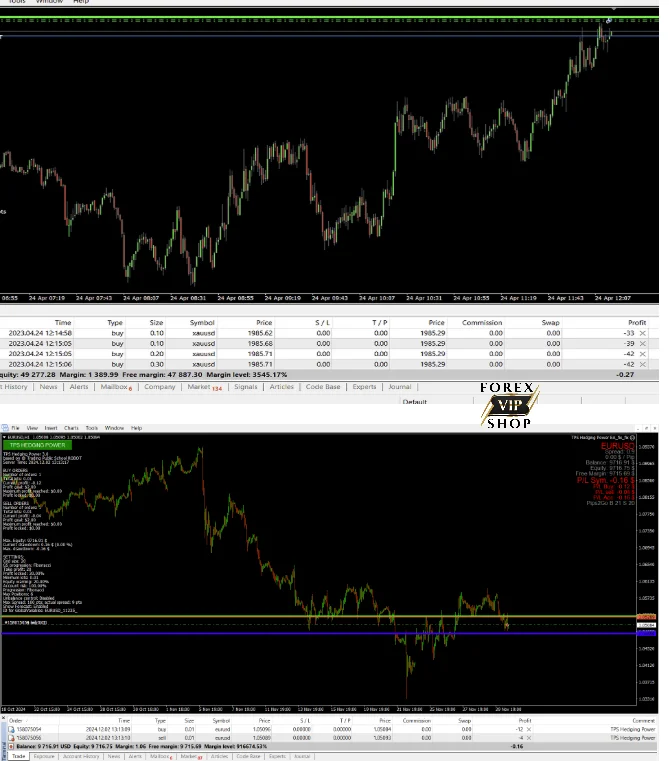
Task: Open the Charts menu
Action: (x=71, y=428)
